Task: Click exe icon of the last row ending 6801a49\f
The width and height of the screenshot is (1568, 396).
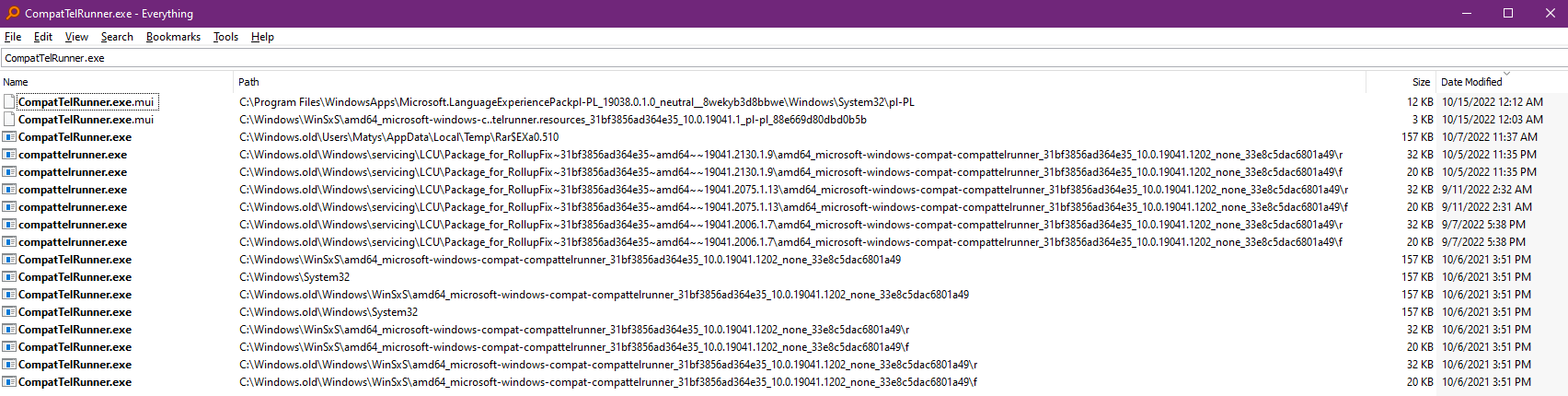Action: [x=9, y=382]
